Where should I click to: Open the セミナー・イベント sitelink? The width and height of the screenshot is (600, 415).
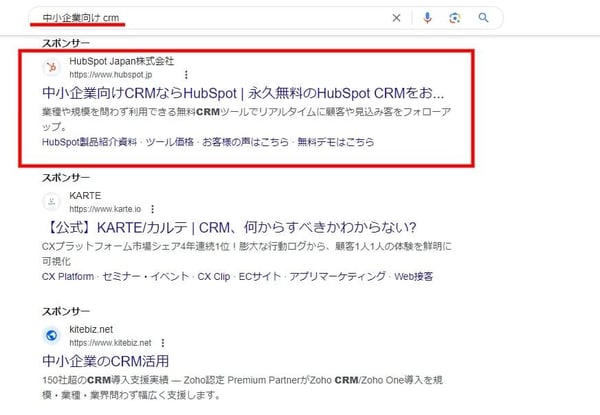click(x=145, y=277)
